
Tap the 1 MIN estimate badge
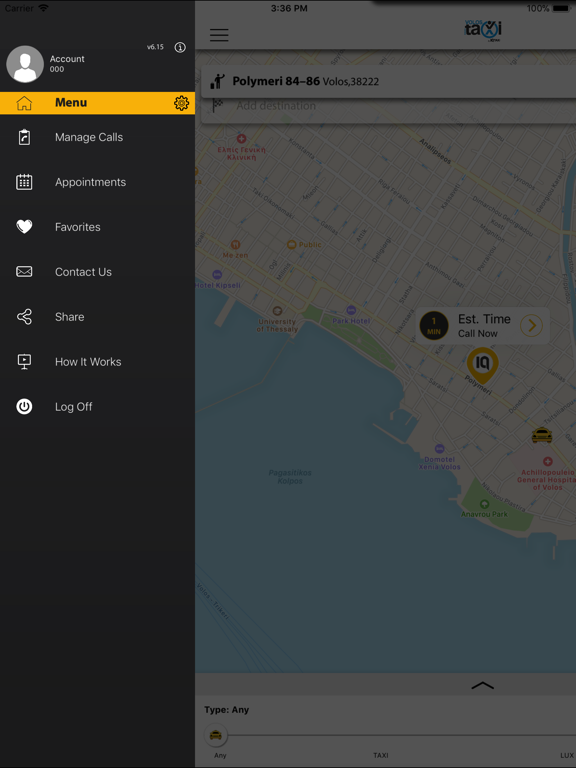[434, 326]
